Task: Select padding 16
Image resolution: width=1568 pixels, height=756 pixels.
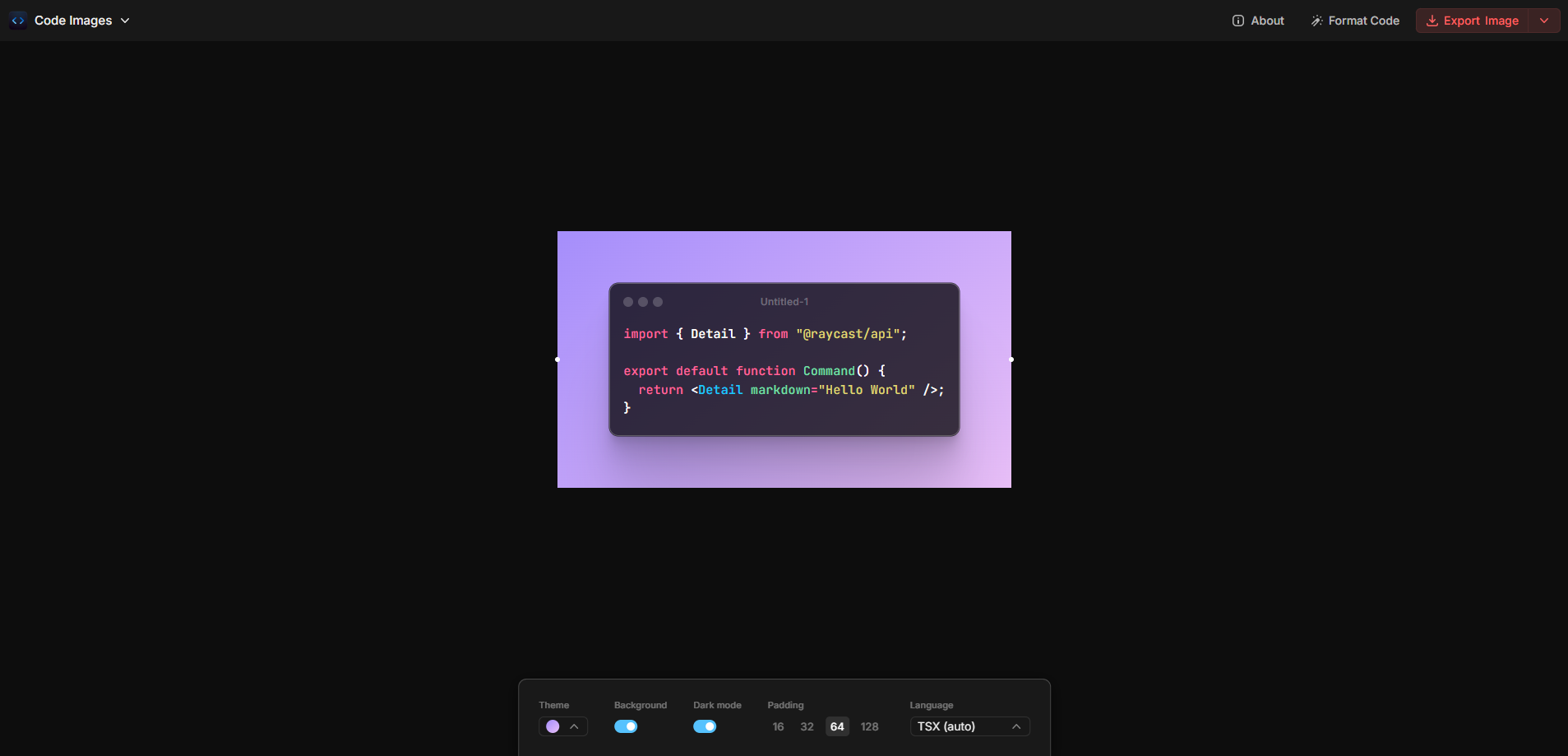Action: coord(778,726)
